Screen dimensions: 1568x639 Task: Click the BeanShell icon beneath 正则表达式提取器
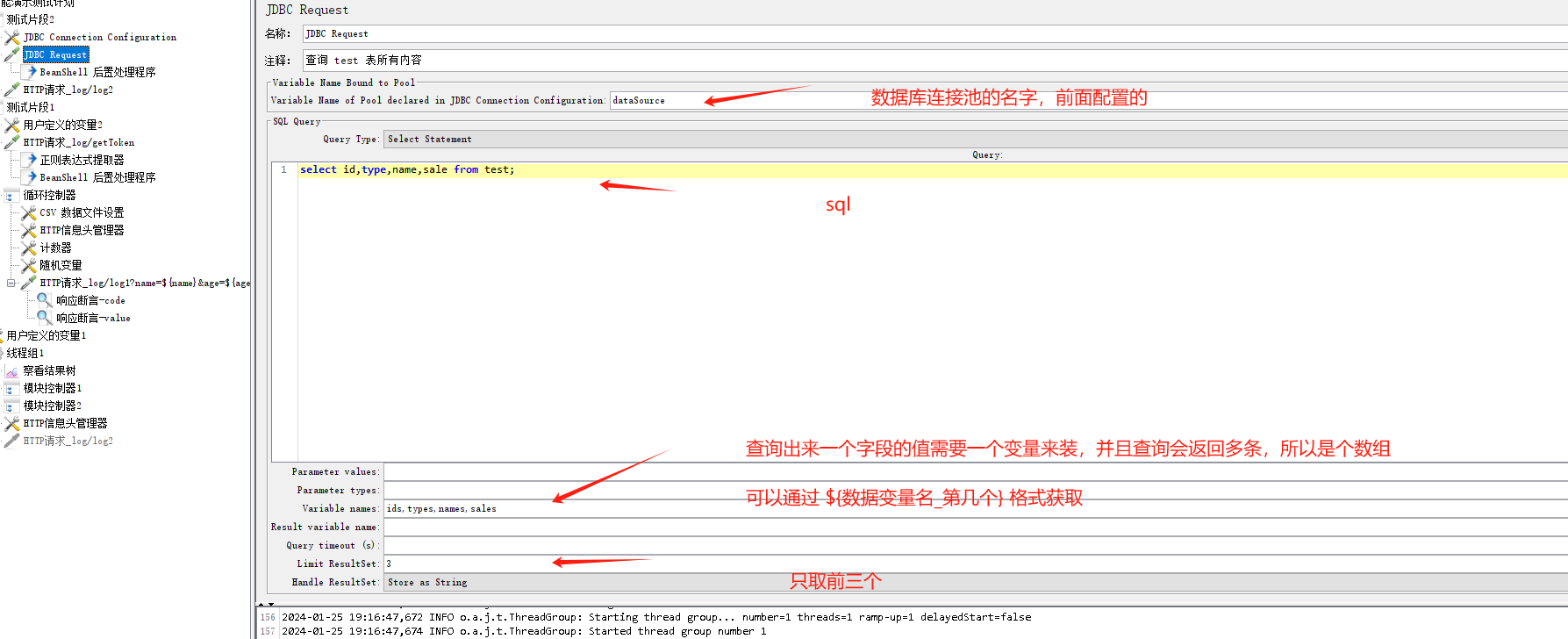30,177
